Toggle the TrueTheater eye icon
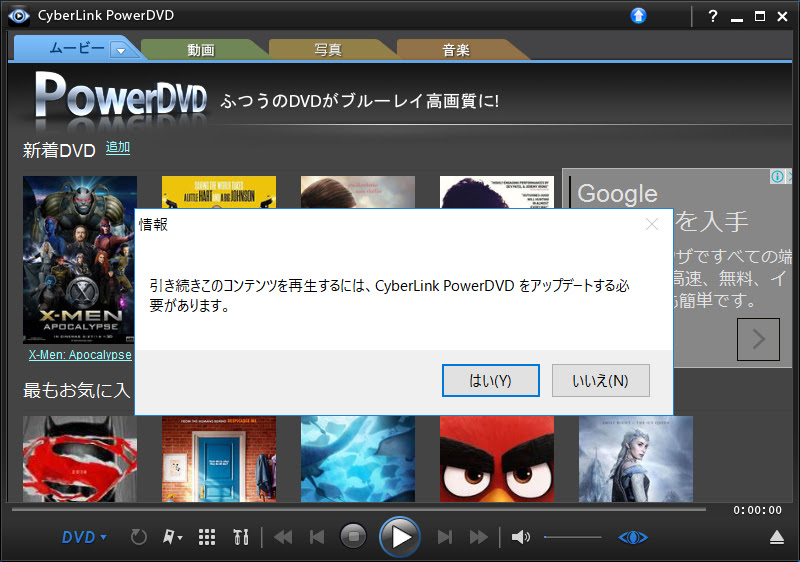 coord(633,538)
